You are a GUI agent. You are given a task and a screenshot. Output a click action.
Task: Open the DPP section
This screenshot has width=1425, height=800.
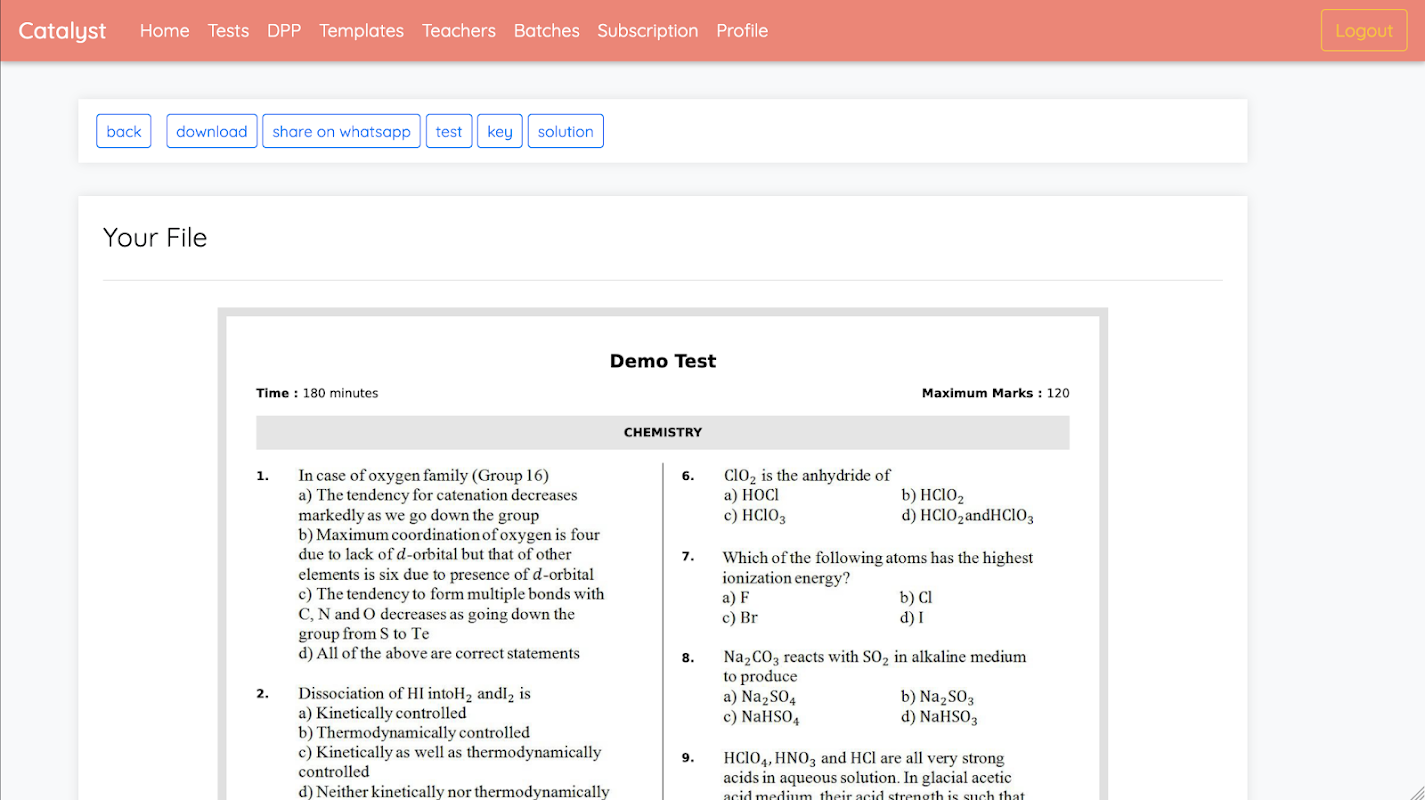(284, 31)
